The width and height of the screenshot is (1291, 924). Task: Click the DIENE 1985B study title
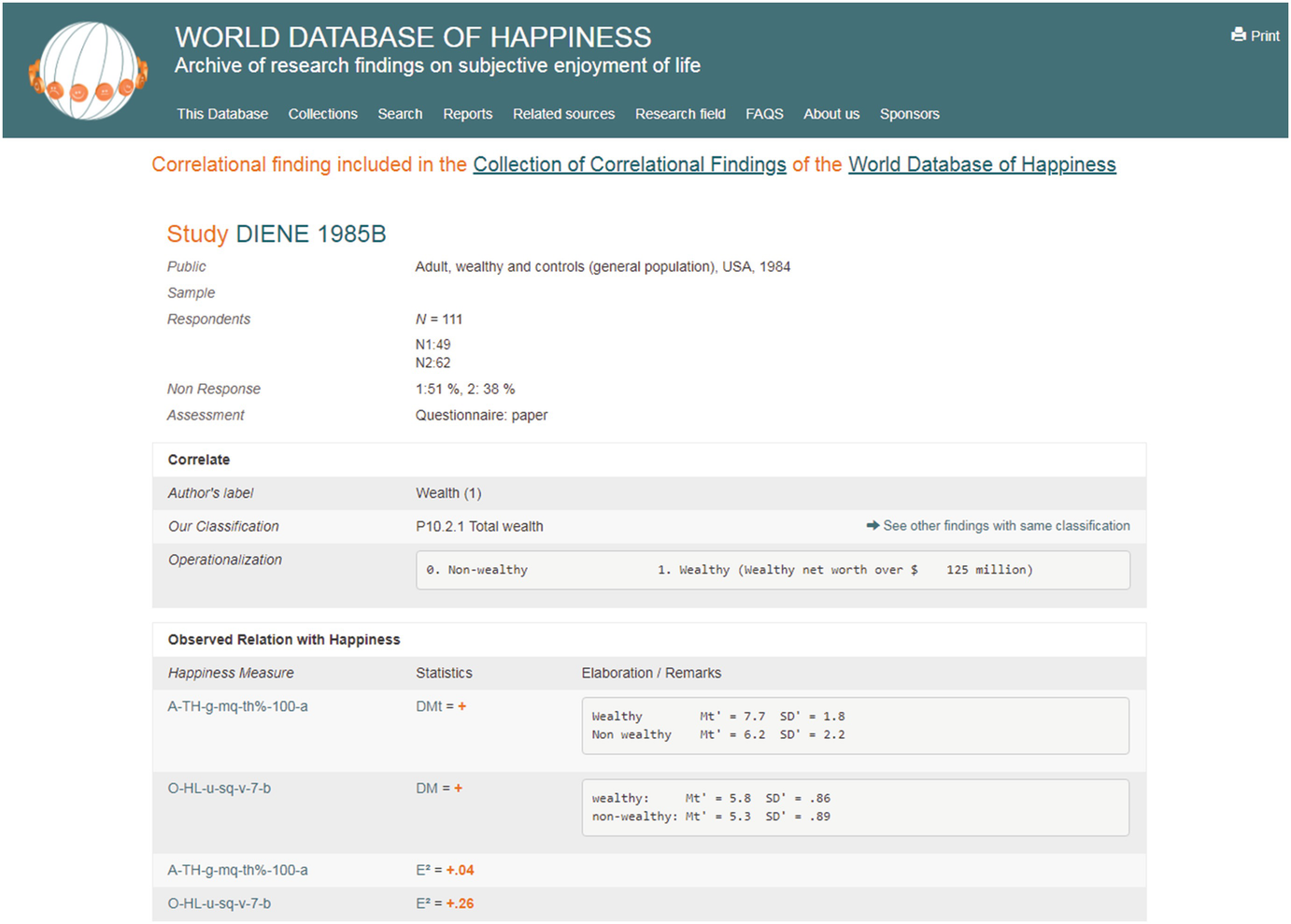310,234
